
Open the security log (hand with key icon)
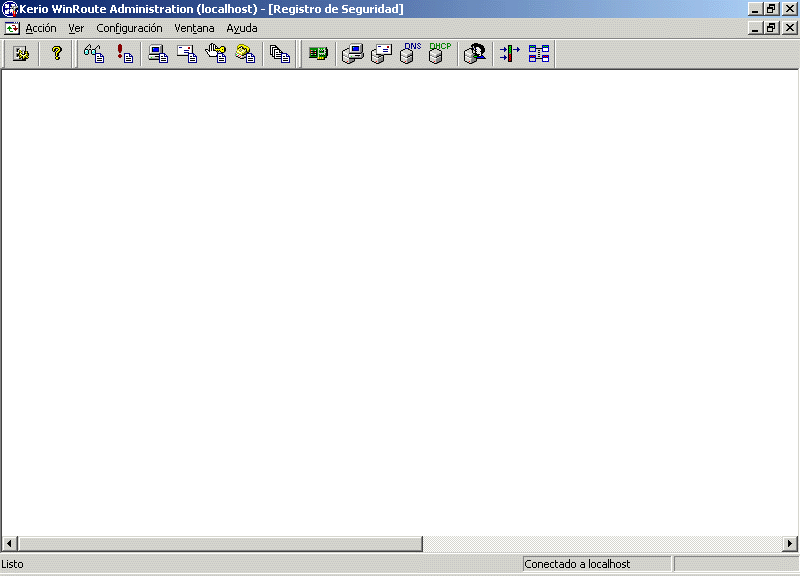coord(216,54)
